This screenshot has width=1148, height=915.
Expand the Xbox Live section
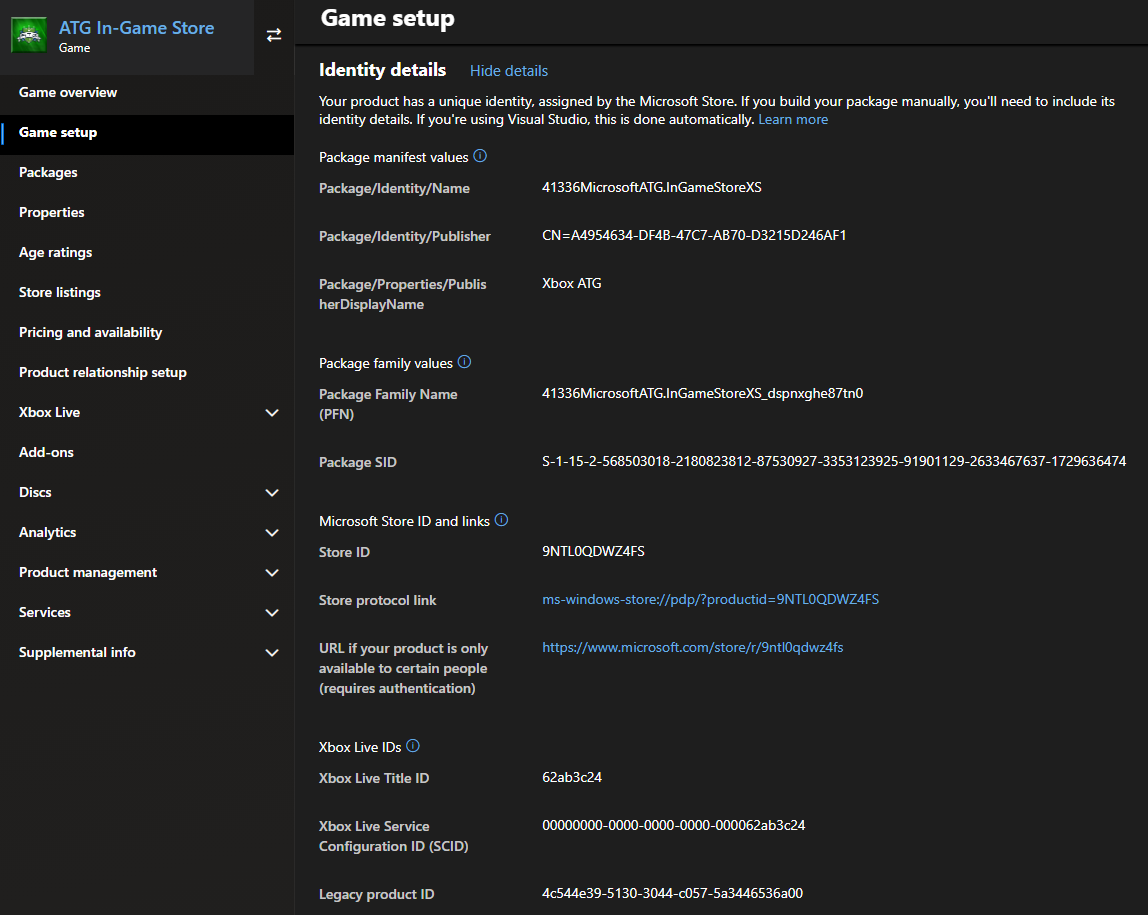pyautogui.click(x=147, y=412)
